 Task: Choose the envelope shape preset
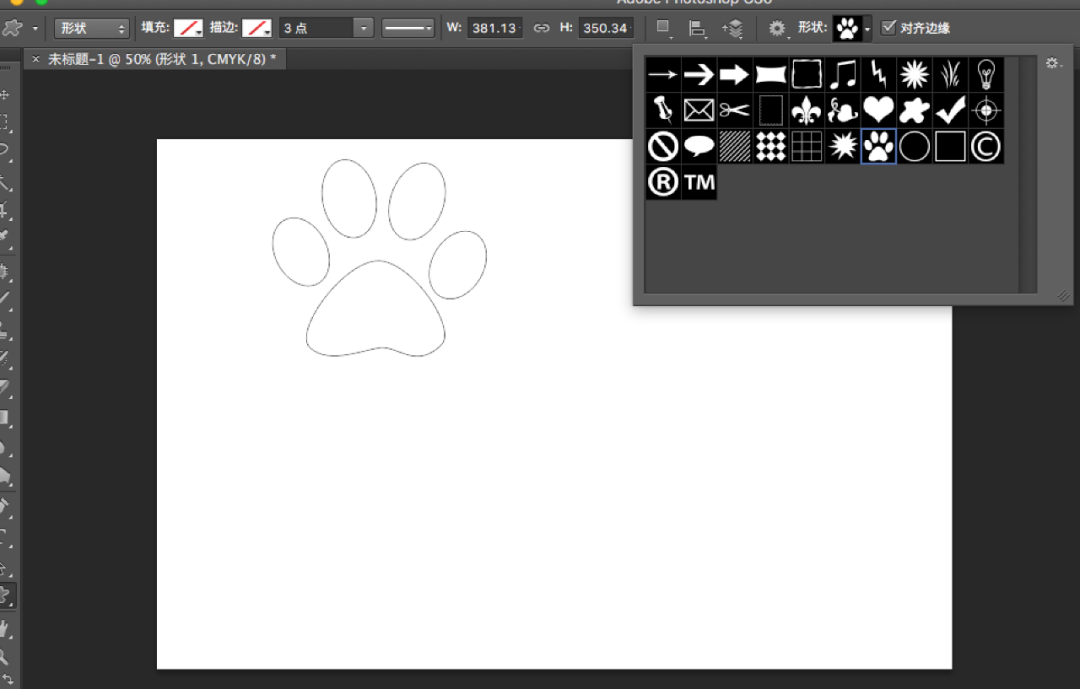pos(699,110)
